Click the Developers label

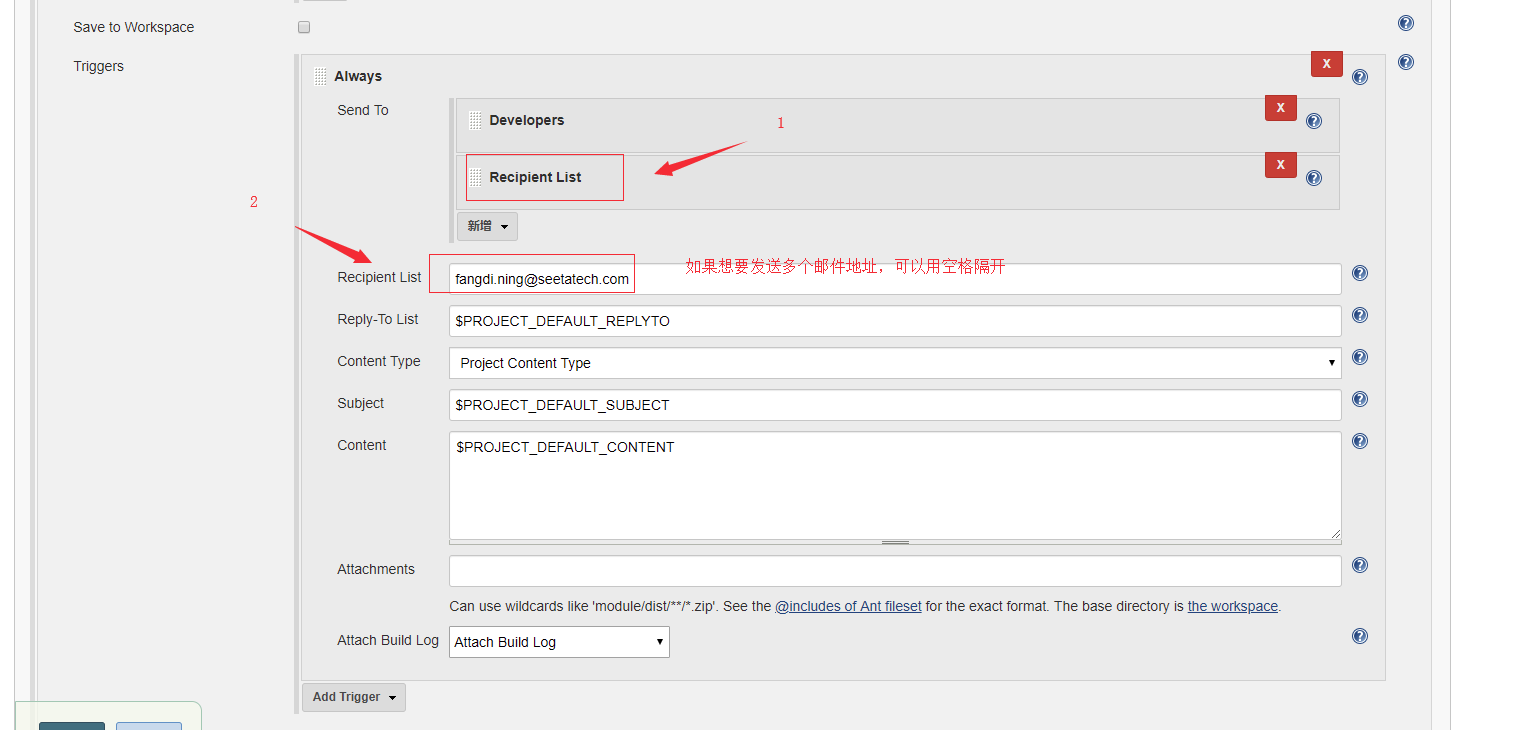(x=527, y=120)
